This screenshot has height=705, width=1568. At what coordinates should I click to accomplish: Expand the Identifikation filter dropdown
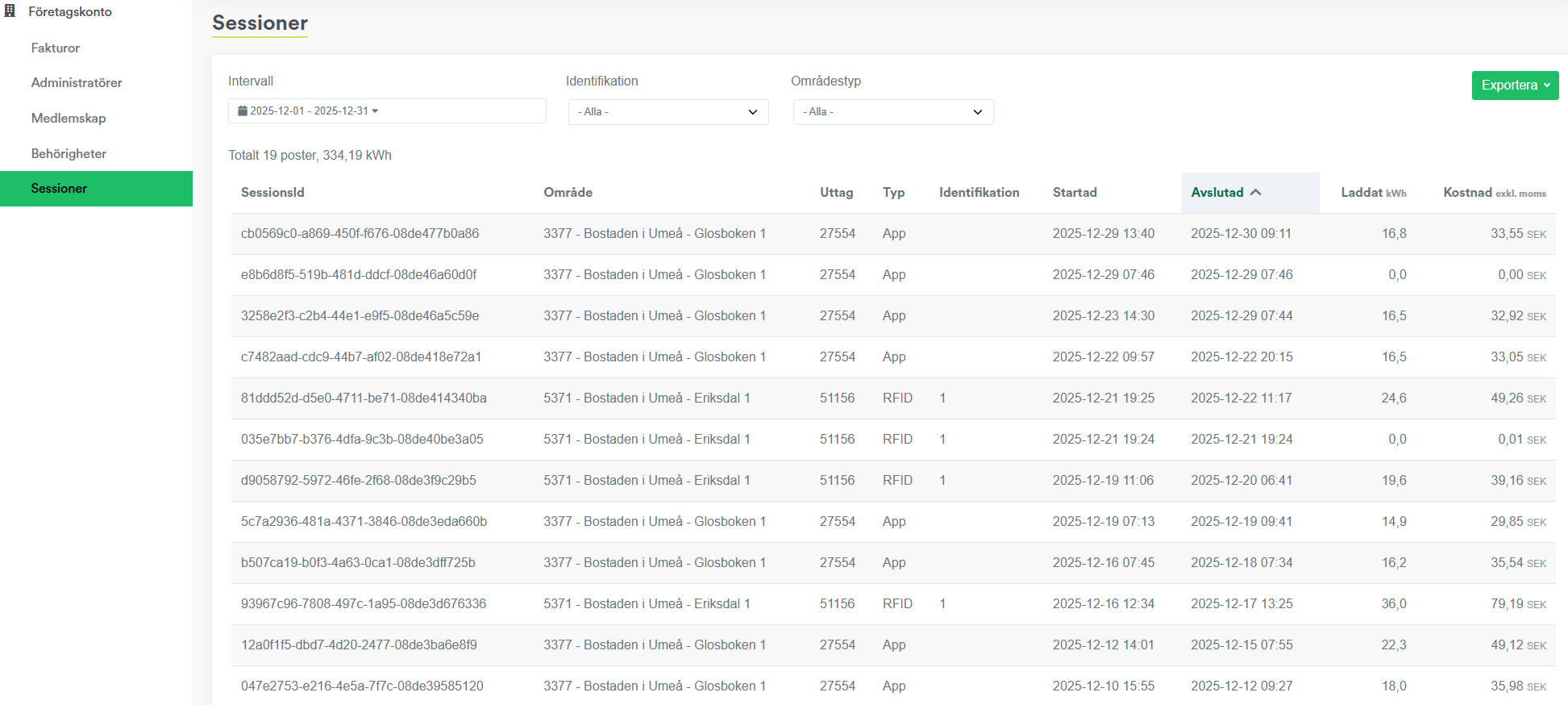668,112
